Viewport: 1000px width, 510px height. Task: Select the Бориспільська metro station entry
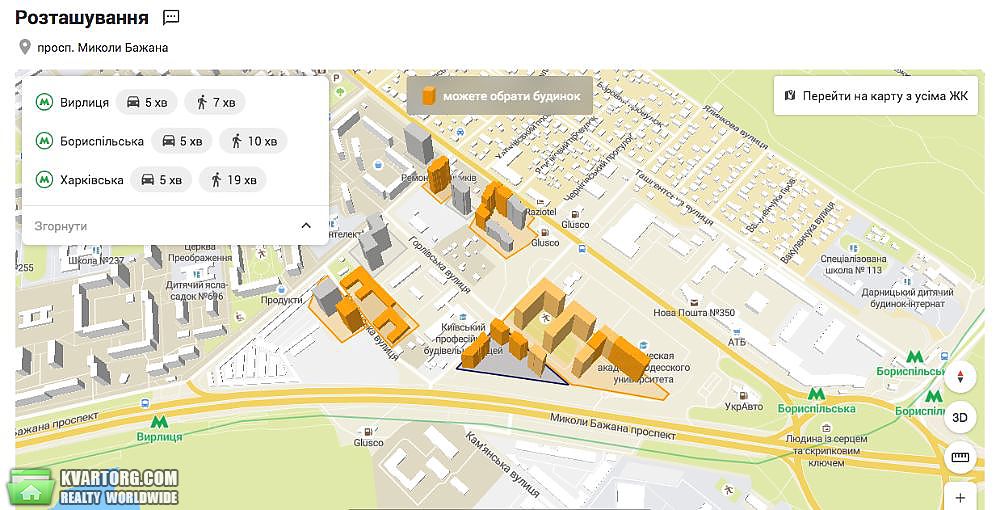click(90, 141)
